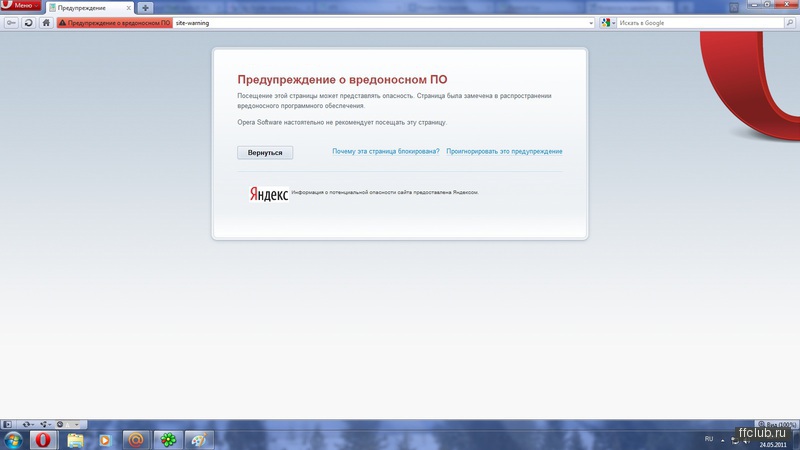Toggle the Opera panels button in status bar
Viewport: 800px width, 450px height.
click(x=7, y=424)
